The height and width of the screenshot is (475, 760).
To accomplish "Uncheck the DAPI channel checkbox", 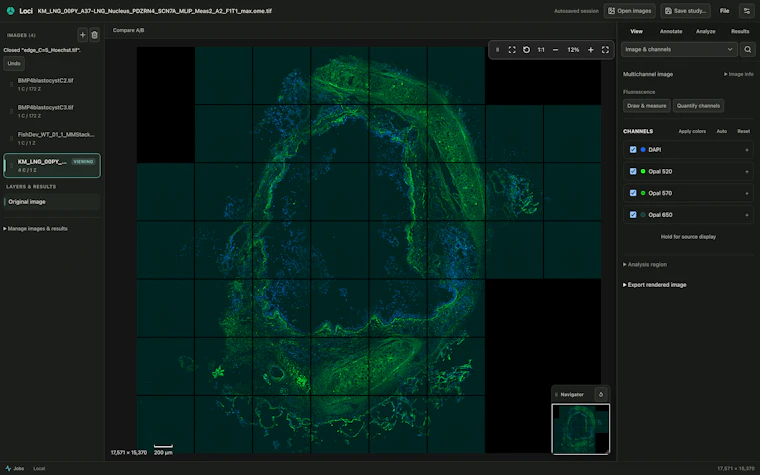I will coord(633,150).
